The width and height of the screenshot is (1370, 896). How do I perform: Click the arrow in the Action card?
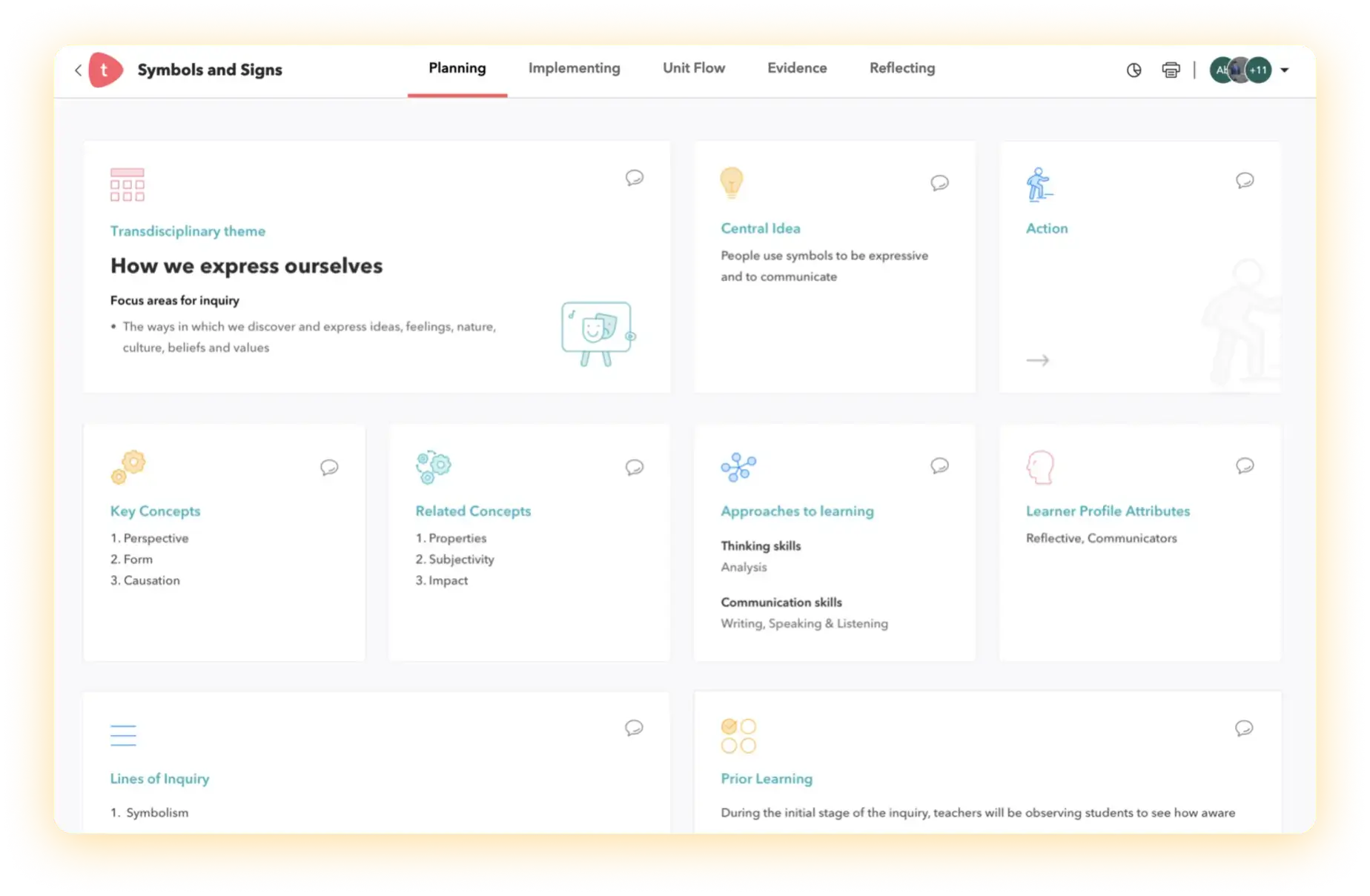(x=1037, y=360)
